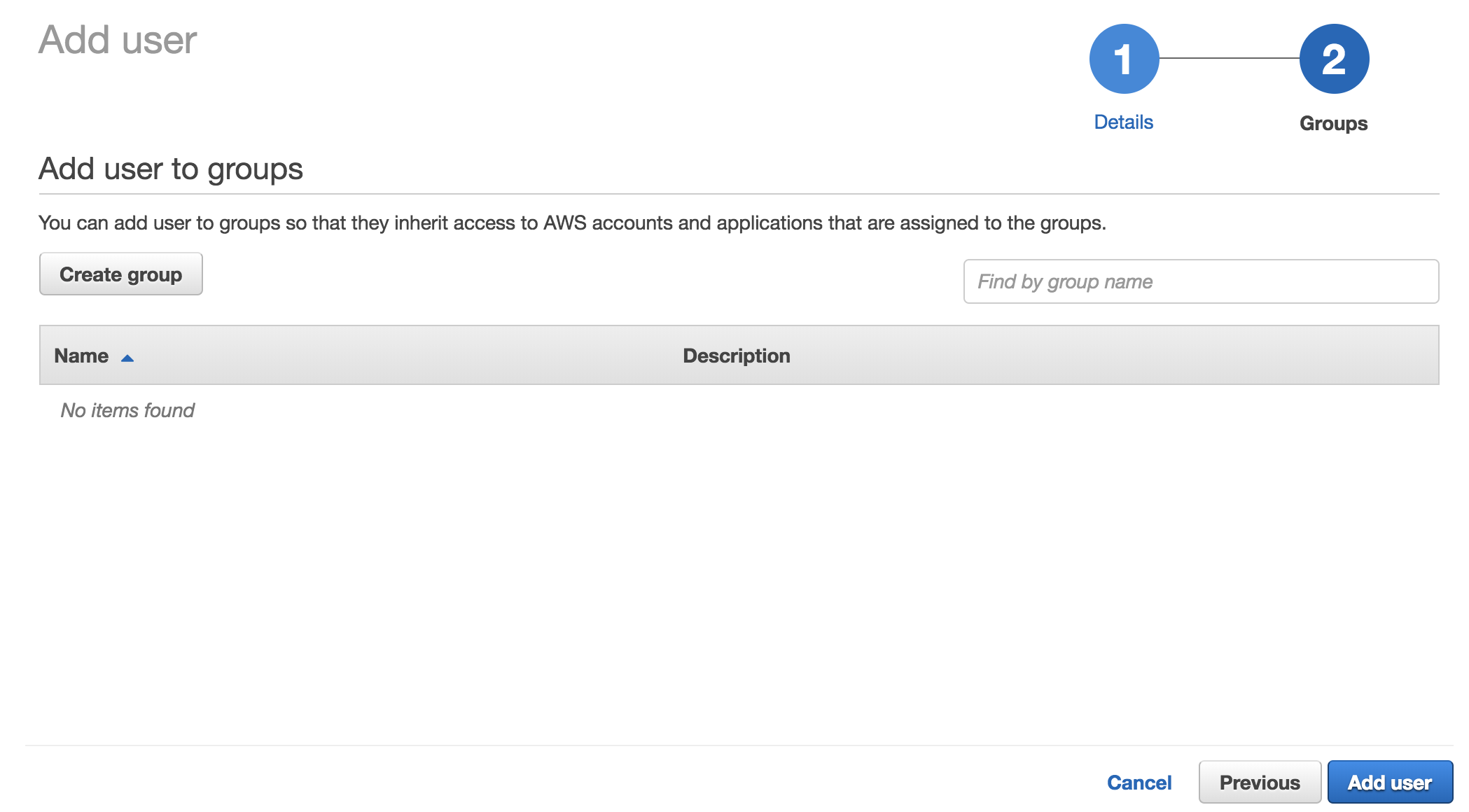Cancel the add user wizard
1469x812 pixels.
pos(1139,783)
